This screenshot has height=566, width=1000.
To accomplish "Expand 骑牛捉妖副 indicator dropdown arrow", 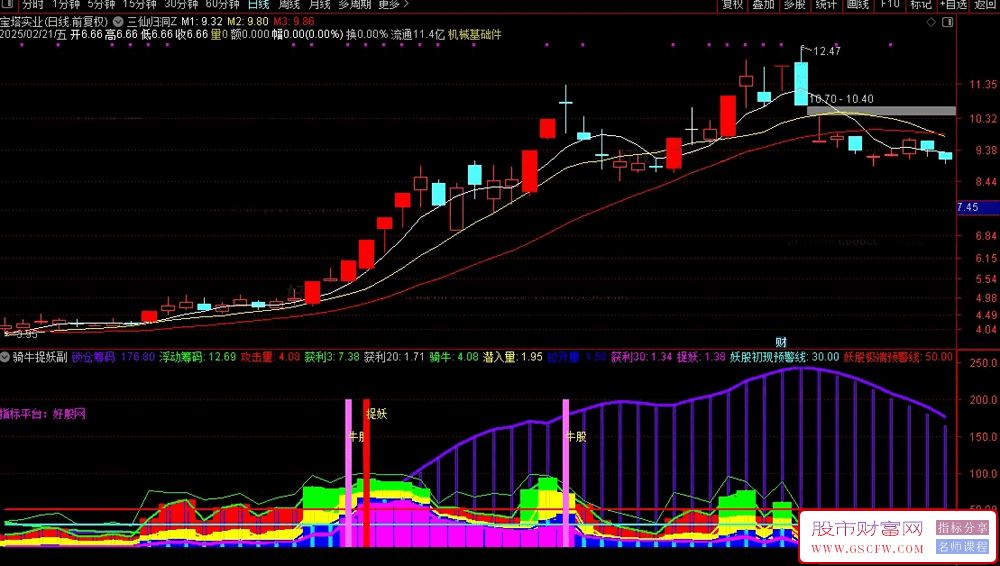I will [x=5, y=357].
